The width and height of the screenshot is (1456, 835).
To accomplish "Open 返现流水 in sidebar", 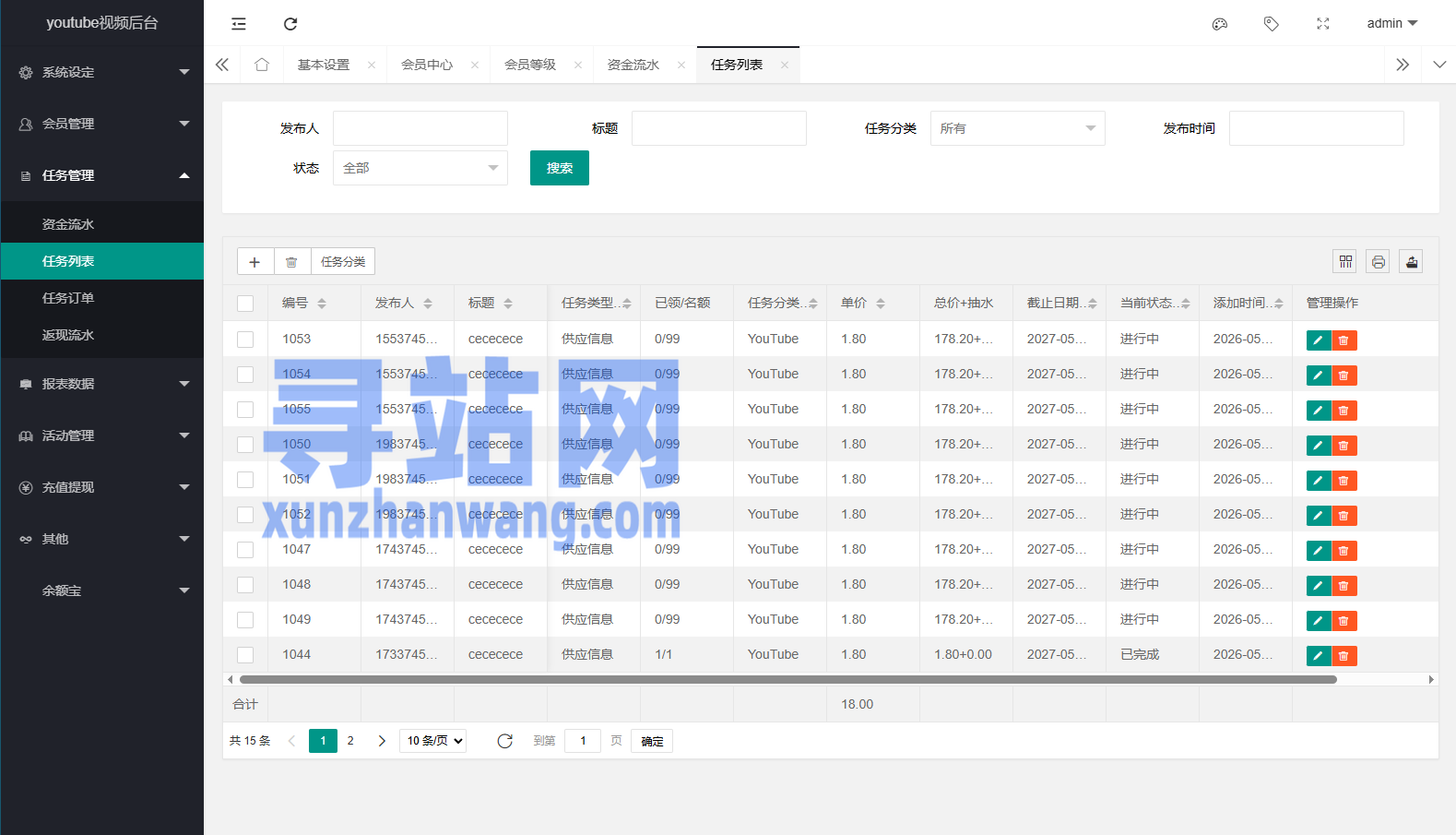I will (x=102, y=335).
